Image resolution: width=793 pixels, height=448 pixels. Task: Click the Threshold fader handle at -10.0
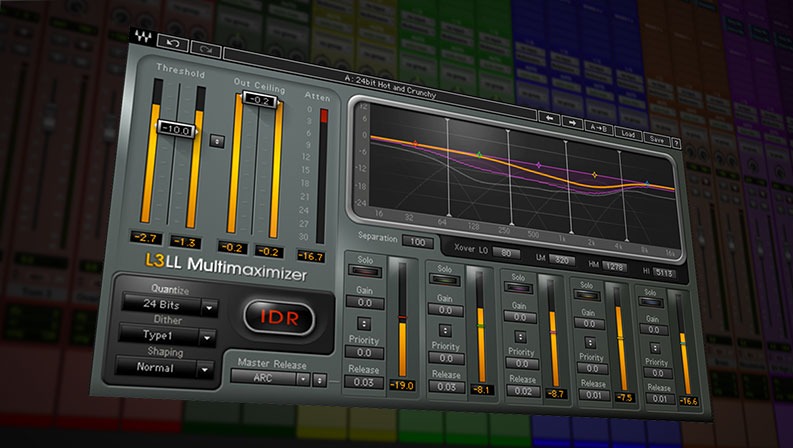[176, 129]
